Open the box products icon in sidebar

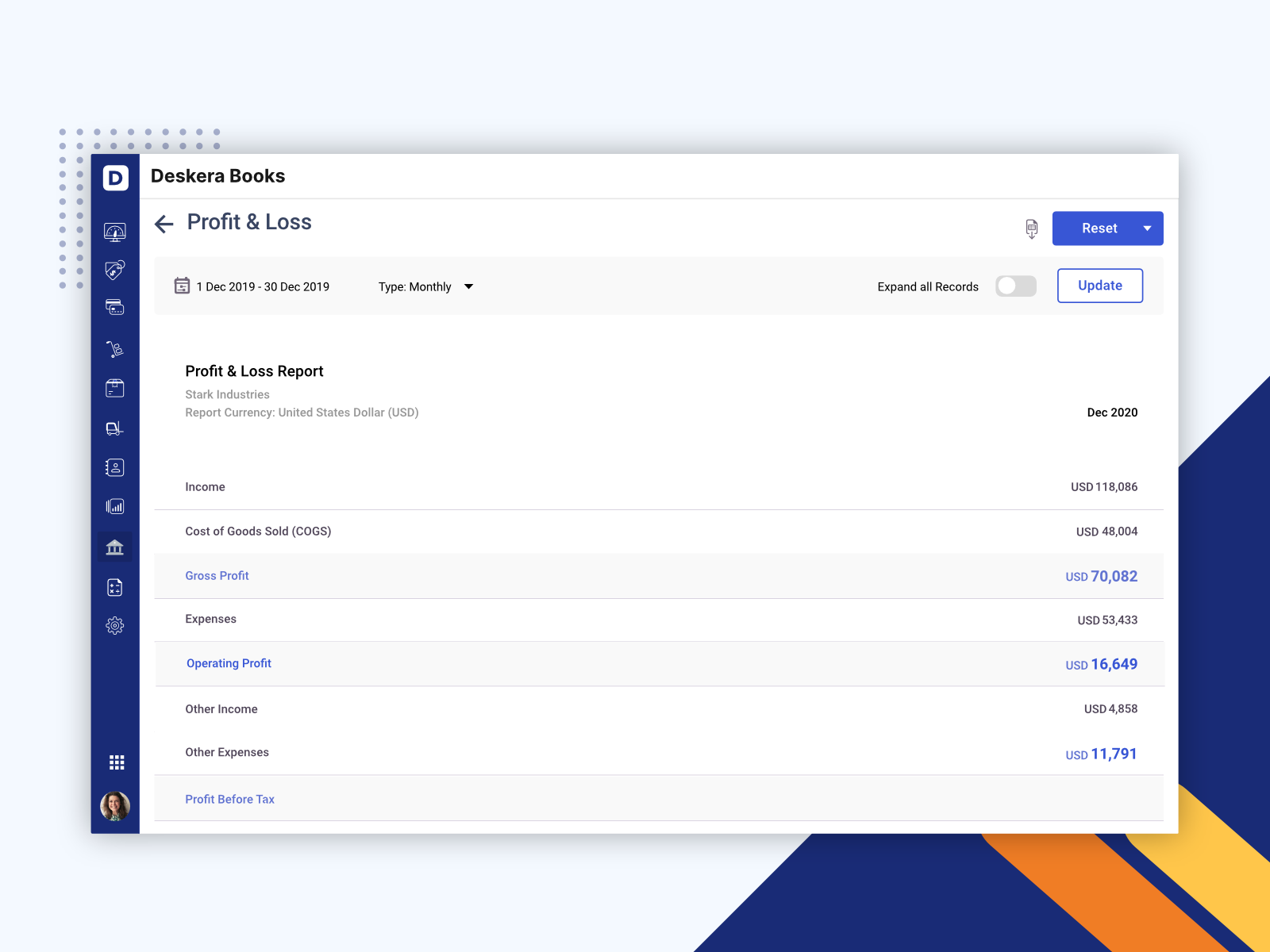[115, 388]
